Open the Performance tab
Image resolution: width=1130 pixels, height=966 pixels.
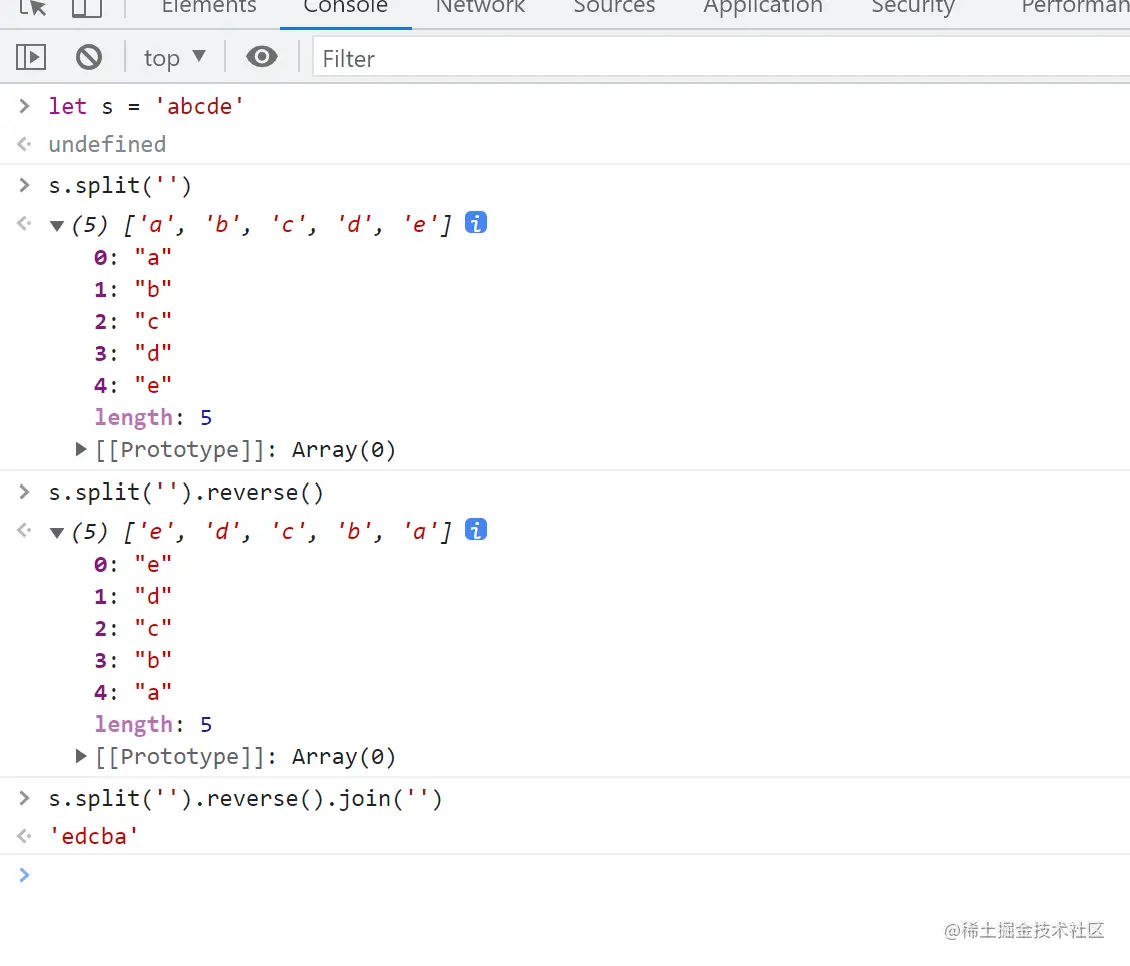[1075, 7]
